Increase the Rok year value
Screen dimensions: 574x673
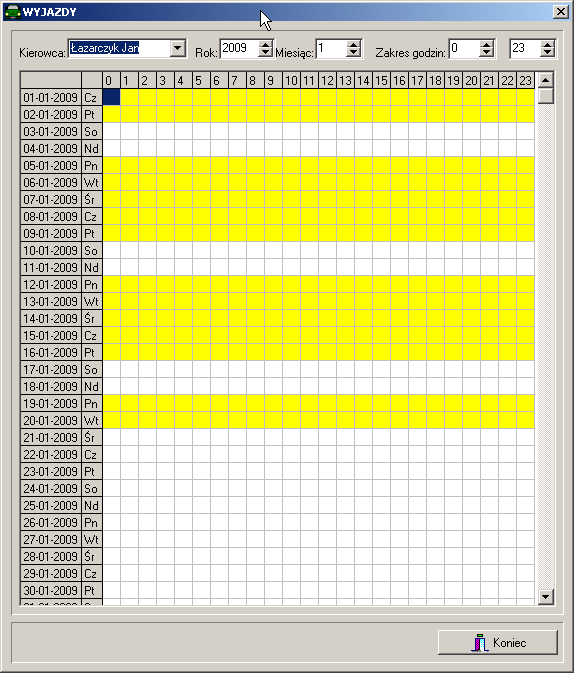coord(266,44)
